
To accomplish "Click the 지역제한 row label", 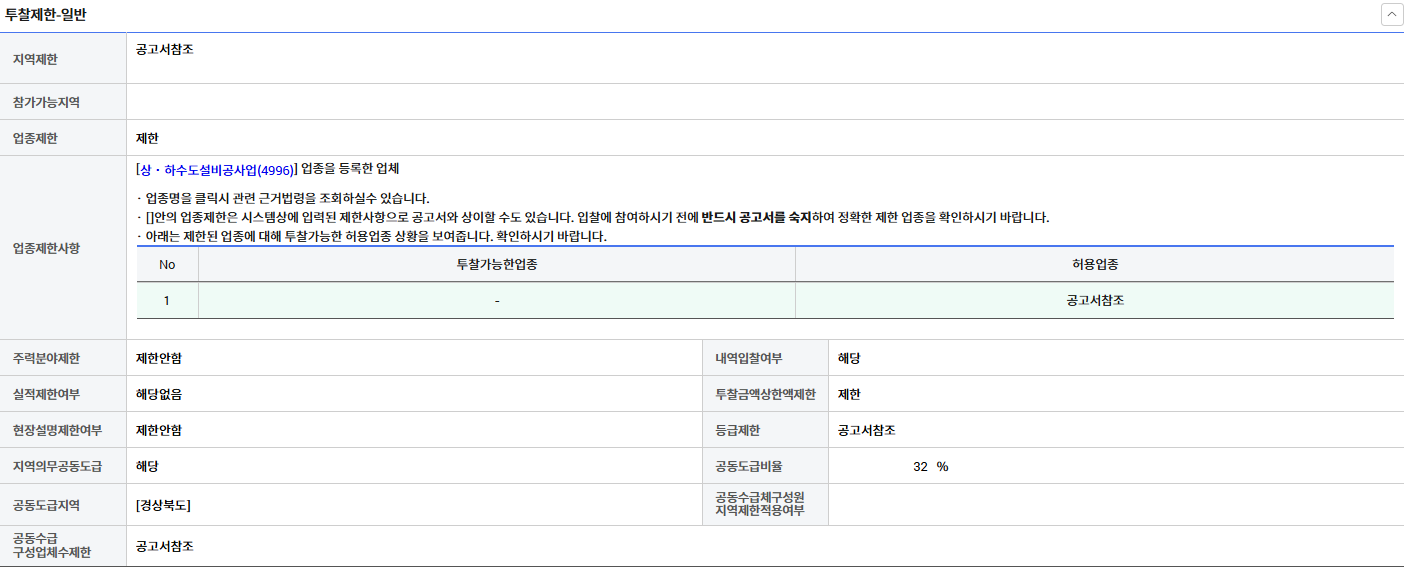I will pos(35,60).
